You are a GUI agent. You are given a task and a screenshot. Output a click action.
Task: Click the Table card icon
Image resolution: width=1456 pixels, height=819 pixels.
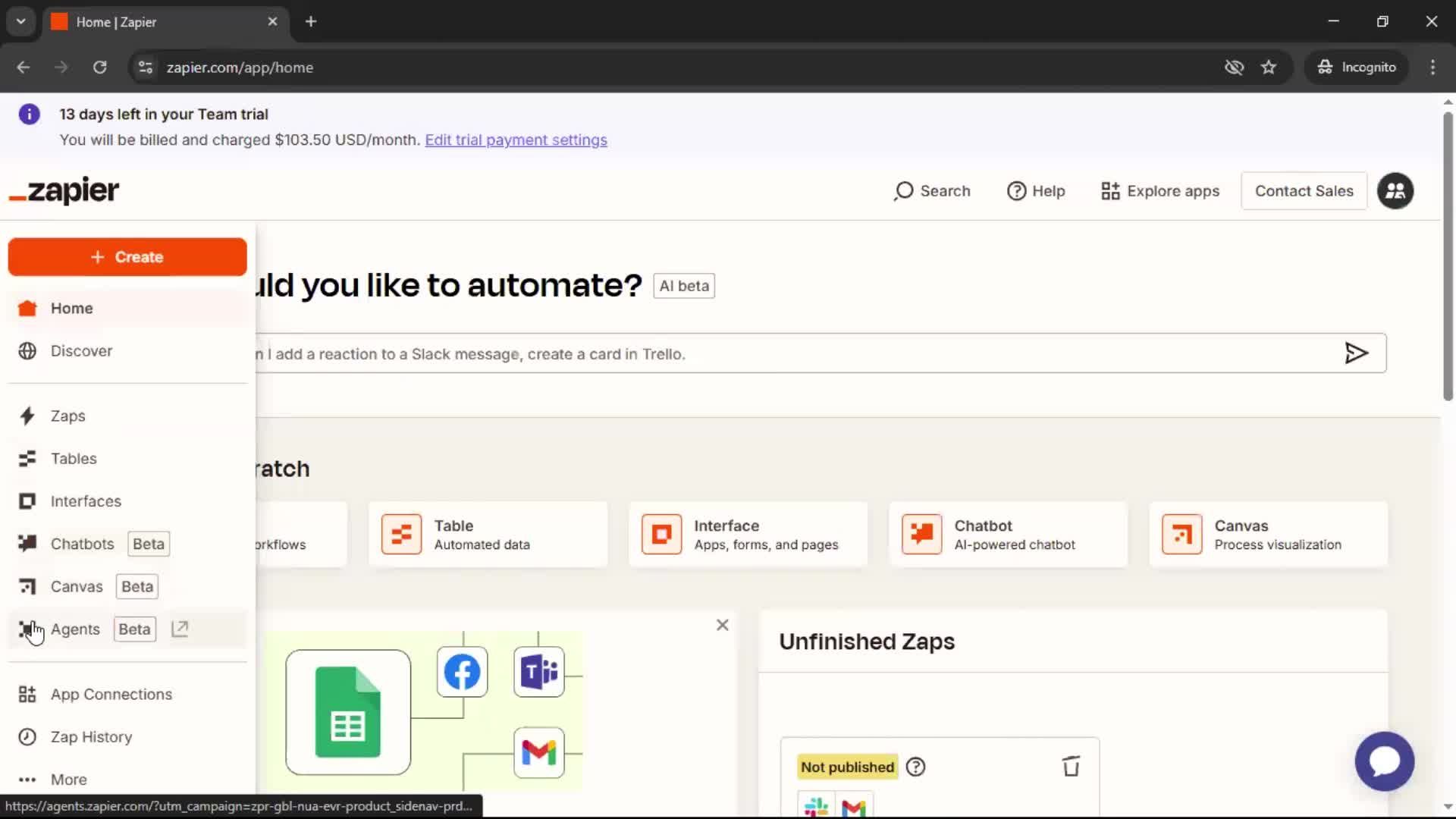401,534
